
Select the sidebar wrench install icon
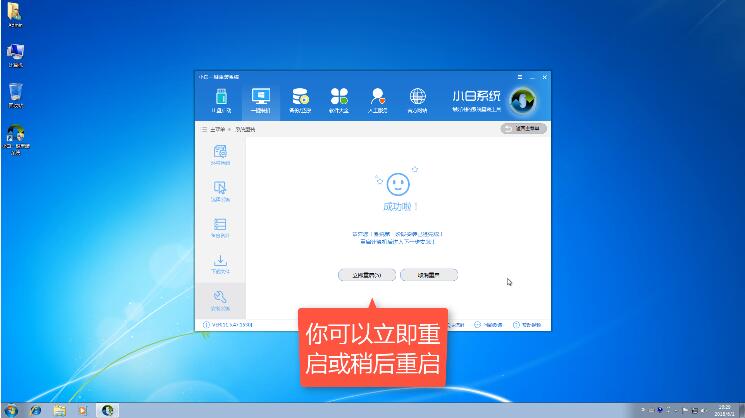[220, 299]
